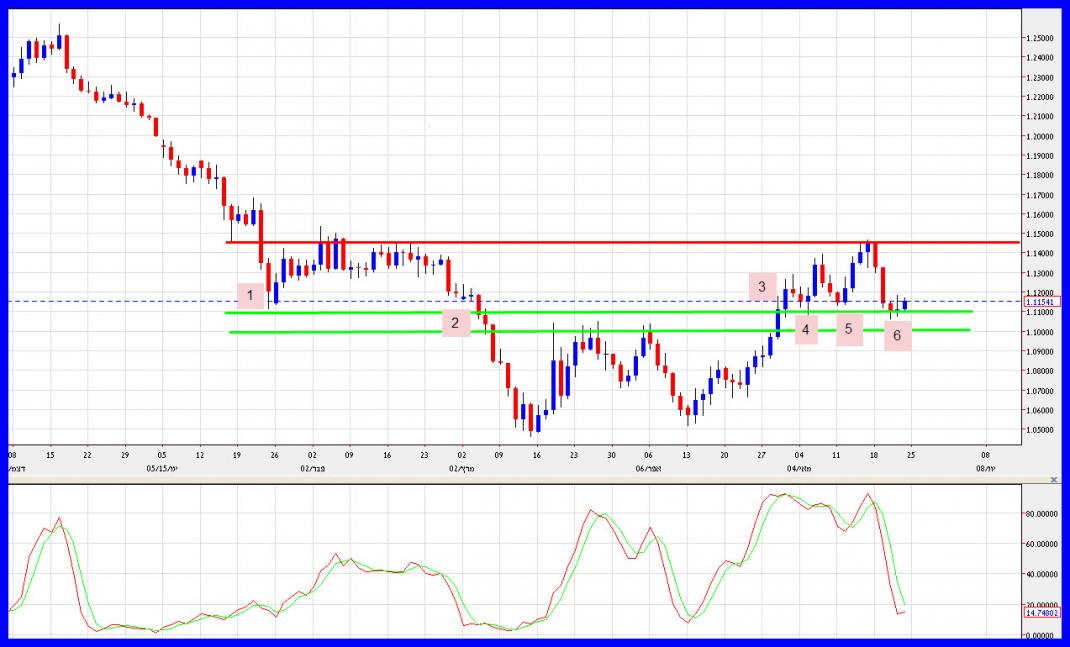The image size is (1070, 647).
Task: Click the 14.74802 indicator value tag
Action: [1042, 613]
